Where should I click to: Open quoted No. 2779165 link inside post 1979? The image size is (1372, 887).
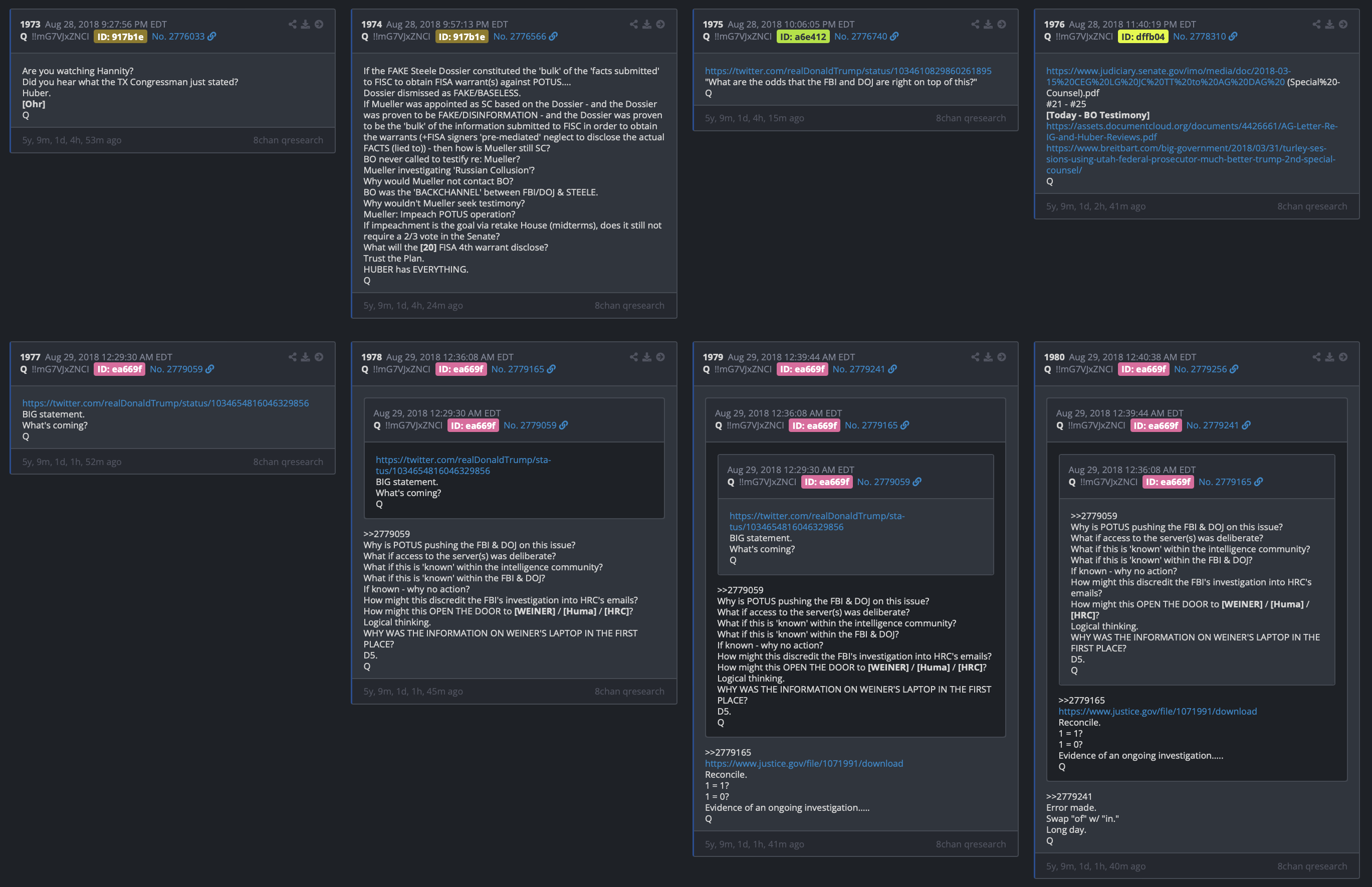pos(876,425)
